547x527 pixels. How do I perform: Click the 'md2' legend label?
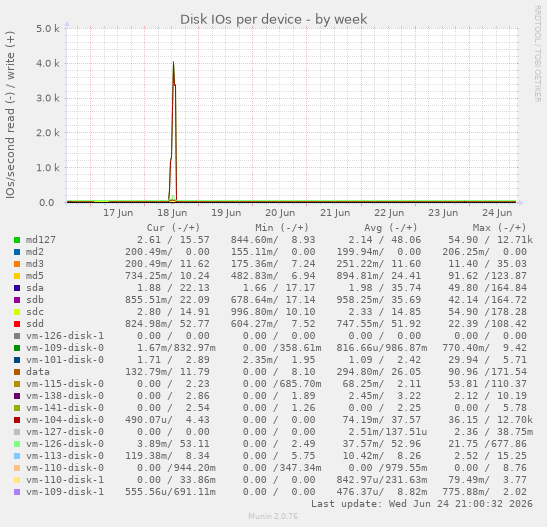pos(35,252)
